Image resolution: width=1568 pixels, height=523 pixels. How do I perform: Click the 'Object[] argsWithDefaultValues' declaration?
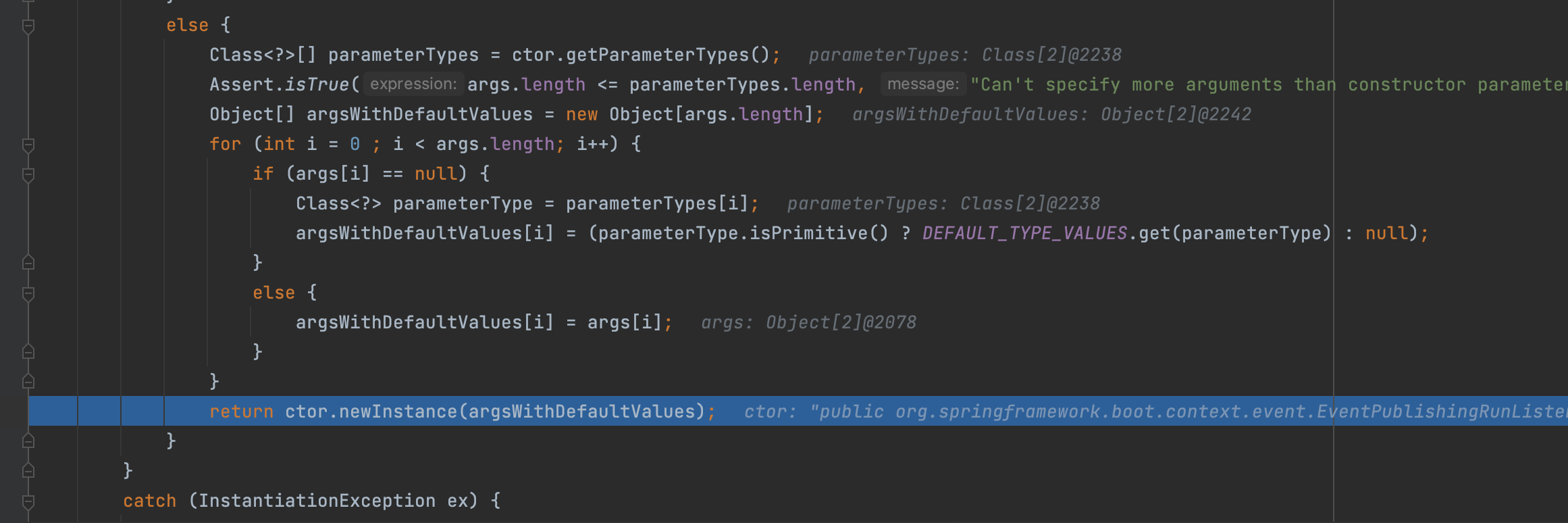371,114
